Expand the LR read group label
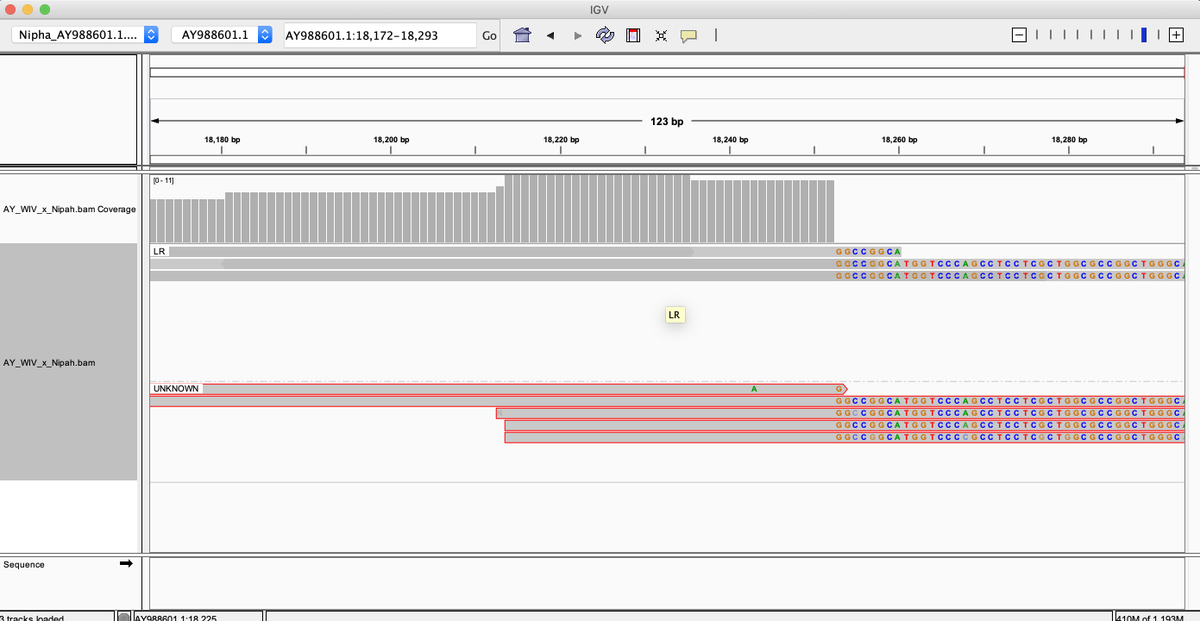1200x621 pixels. pyautogui.click(x=159, y=251)
